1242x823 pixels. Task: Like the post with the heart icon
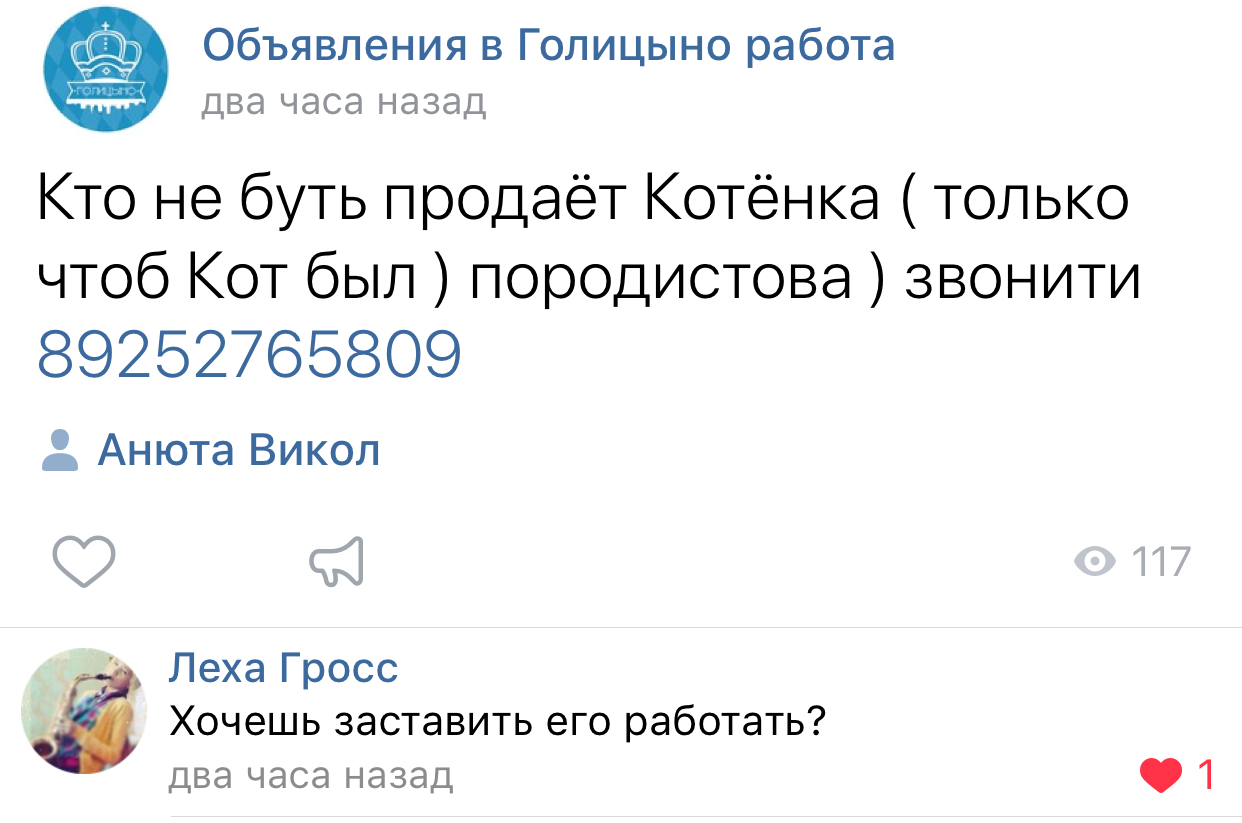pyautogui.click(x=84, y=562)
